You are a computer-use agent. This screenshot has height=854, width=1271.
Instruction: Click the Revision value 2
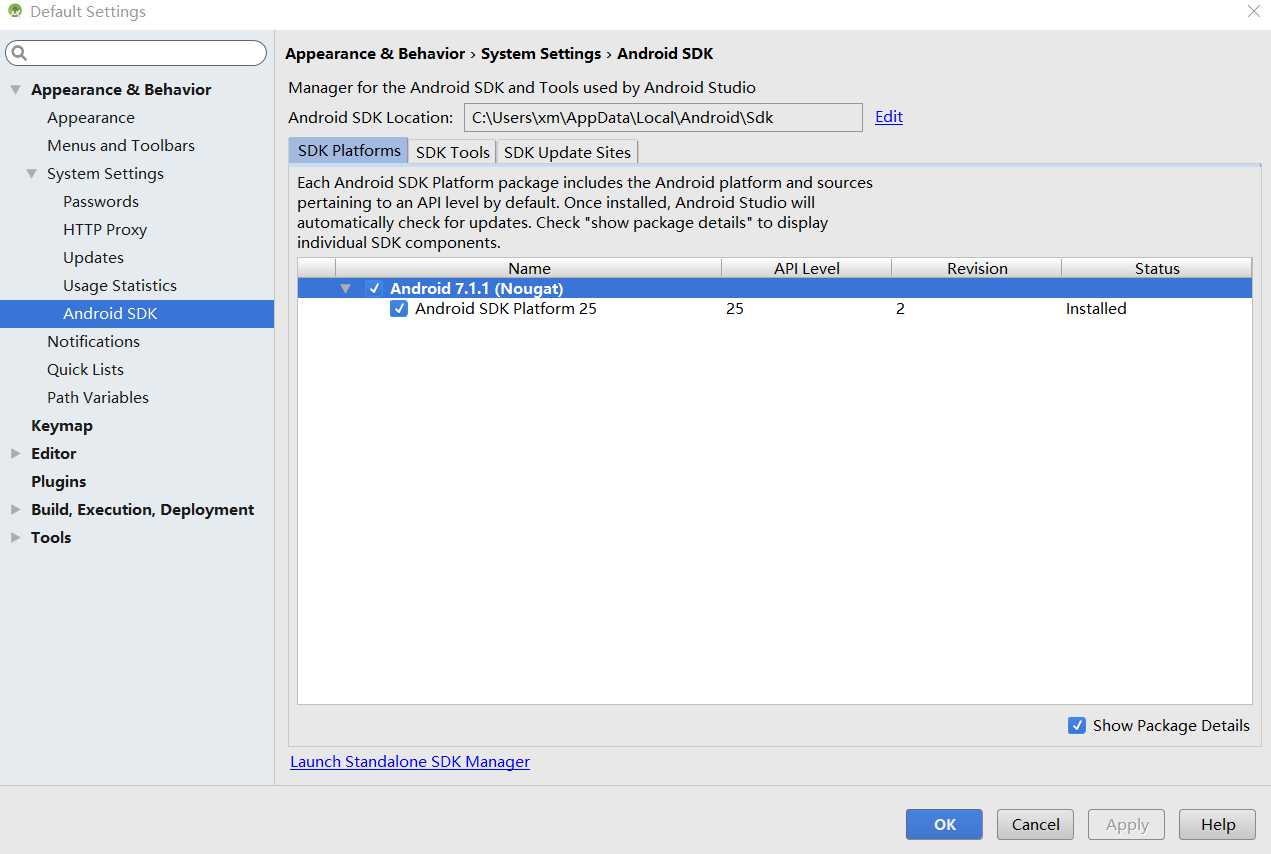(900, 309)
